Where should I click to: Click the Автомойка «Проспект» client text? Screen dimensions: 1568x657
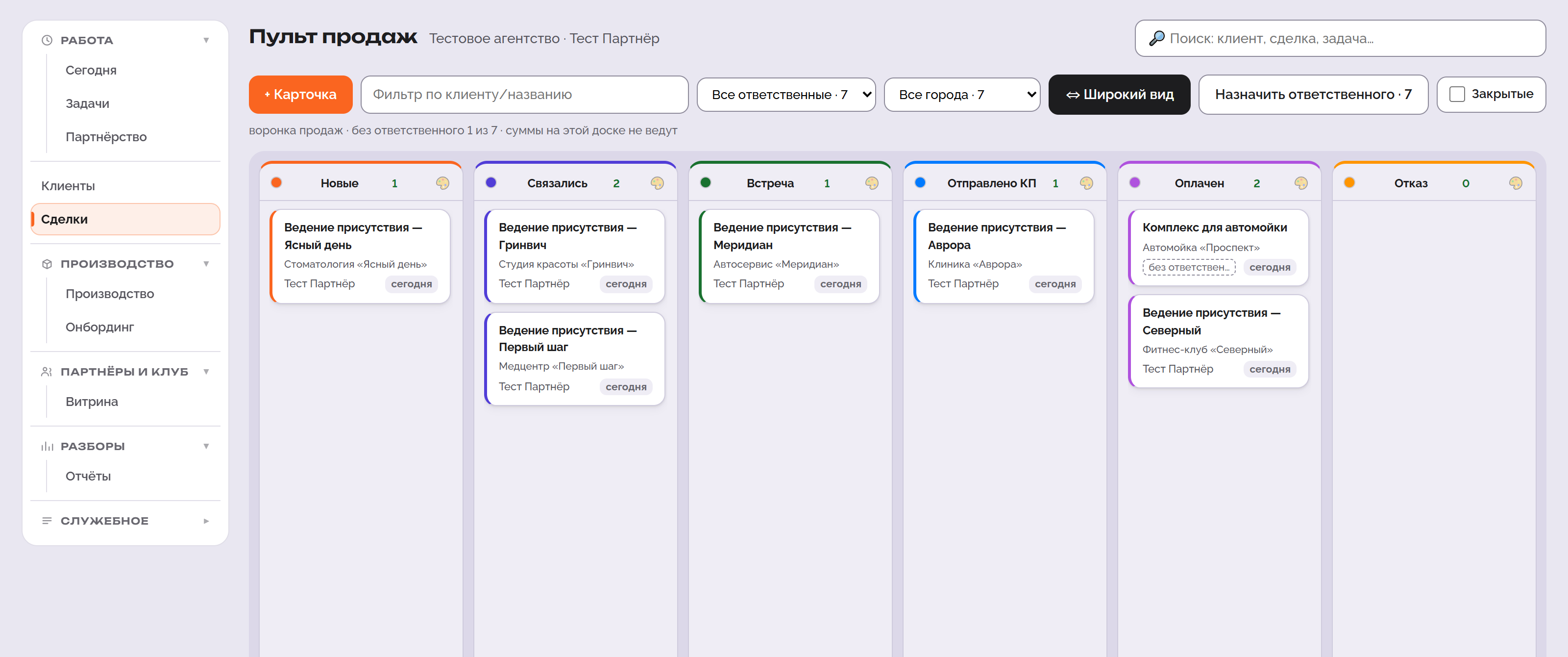pyautogui.click(x=1201, y=247)
